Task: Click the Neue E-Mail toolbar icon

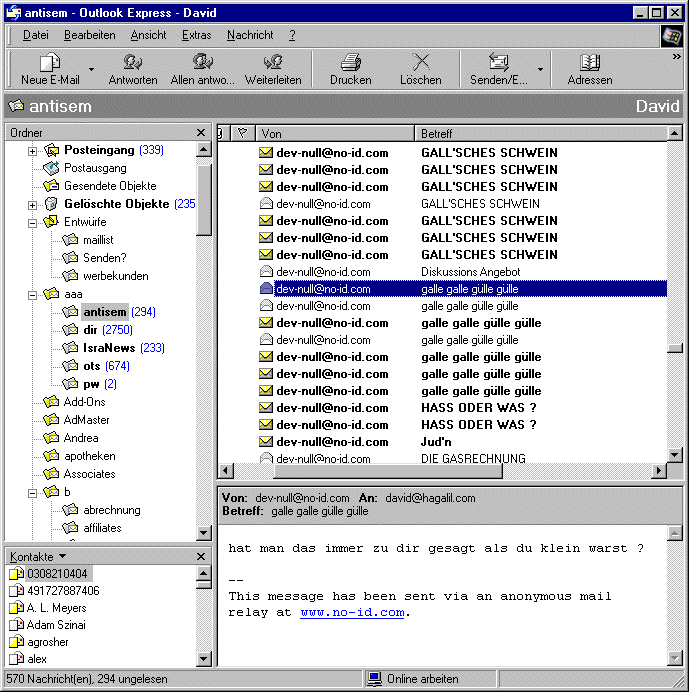Action: click(50, 63)
